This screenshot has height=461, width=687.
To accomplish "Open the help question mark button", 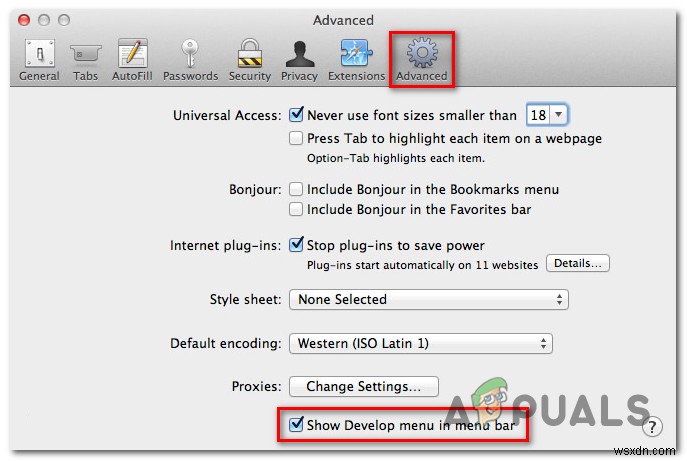I will [652, 426].
